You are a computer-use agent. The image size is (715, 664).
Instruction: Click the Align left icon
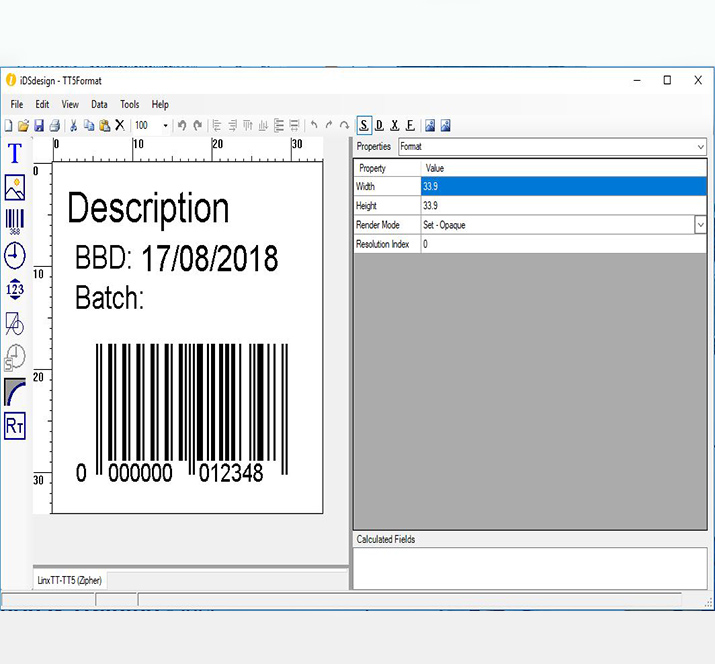tap(217, 125)
